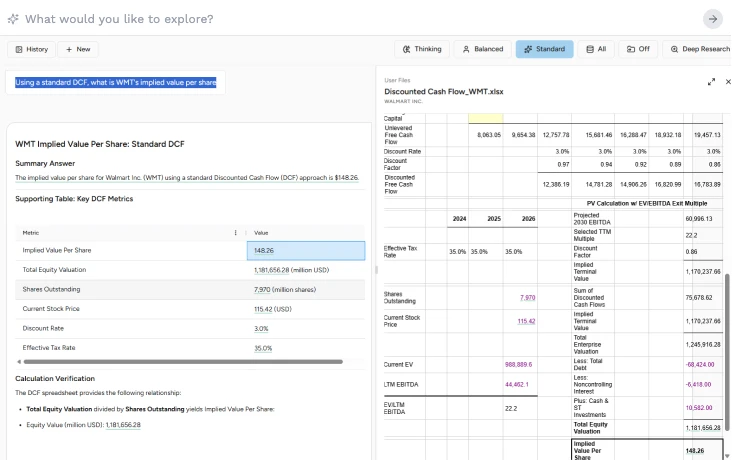The height and width of the screenshot is (460, 732).
Task: Select the 148.26 Implied Value Per Share spreadsheet cell
Action: [694, 451]
